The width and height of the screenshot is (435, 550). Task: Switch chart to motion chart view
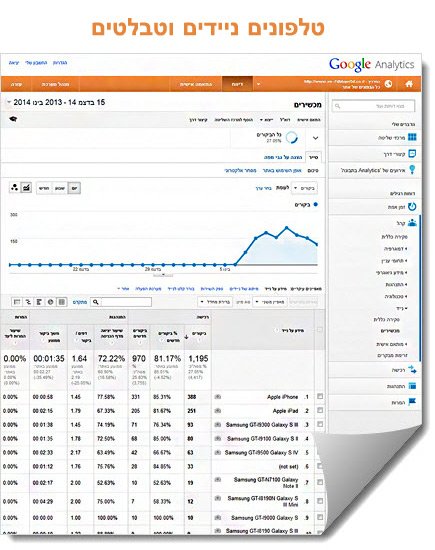(x=14, y=188)
